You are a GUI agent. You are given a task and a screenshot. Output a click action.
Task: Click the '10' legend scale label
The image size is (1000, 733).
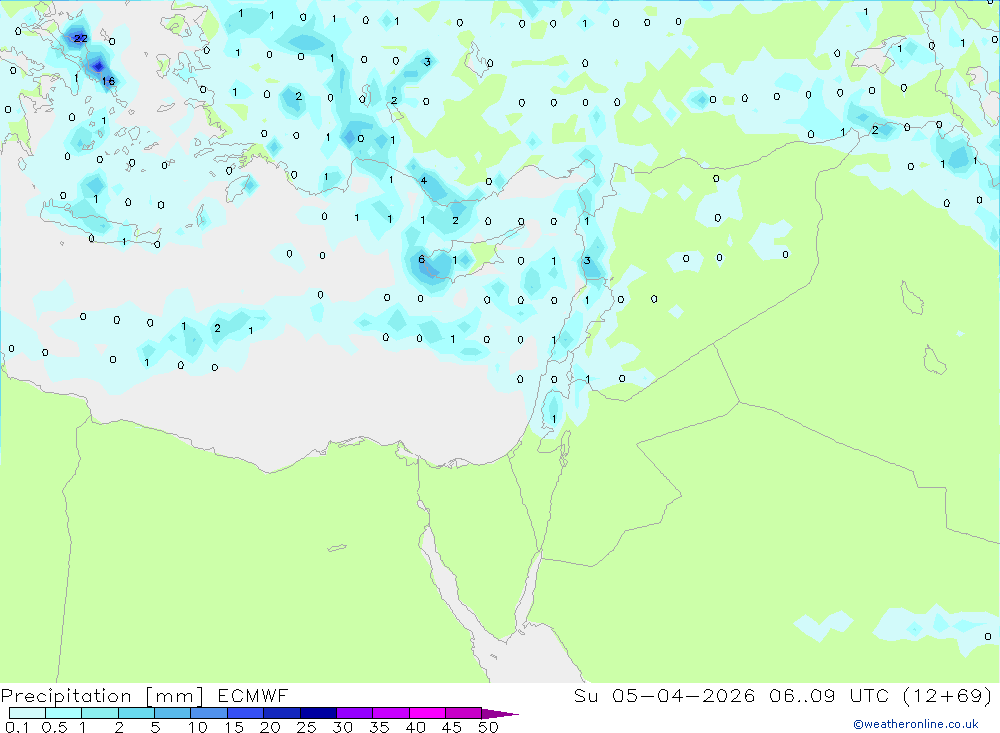[x=198, y=727]
